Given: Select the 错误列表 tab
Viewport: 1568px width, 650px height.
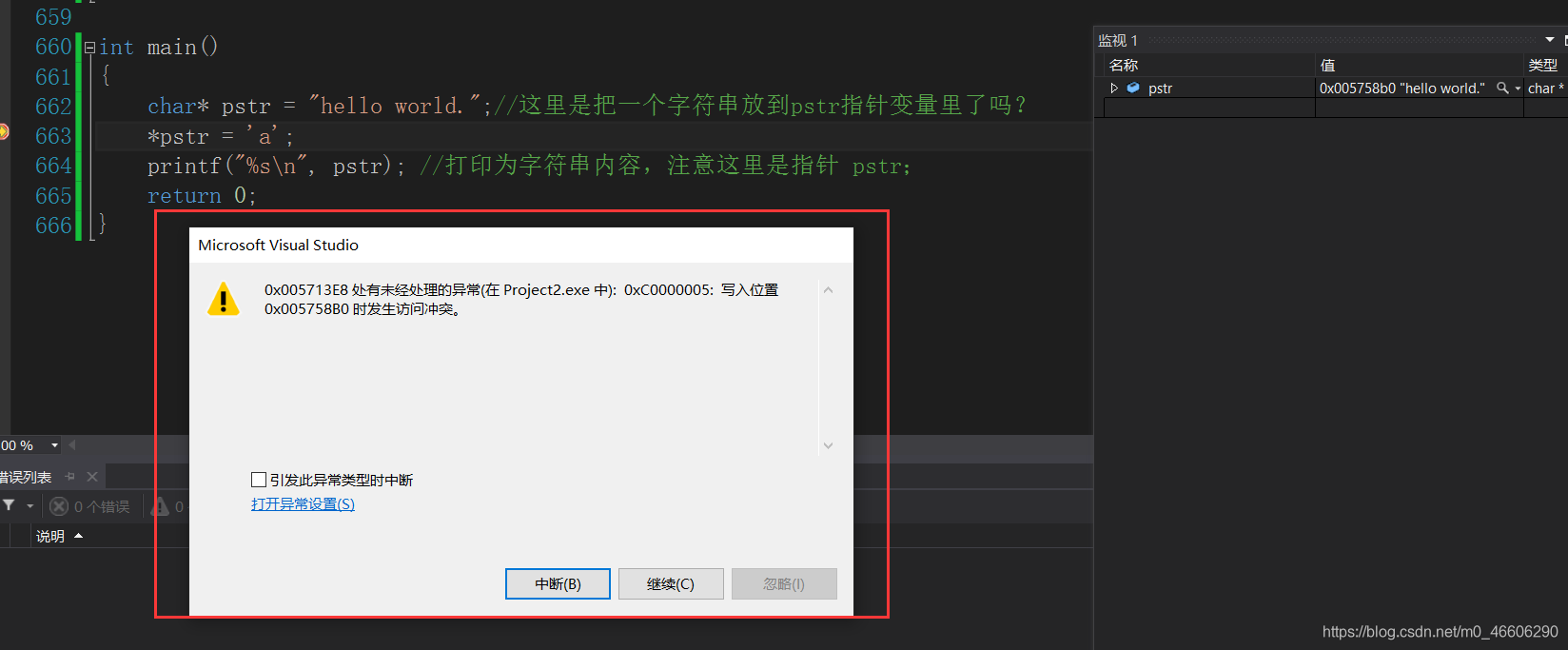Looking at the screenshot, I should tap(26, 477).
